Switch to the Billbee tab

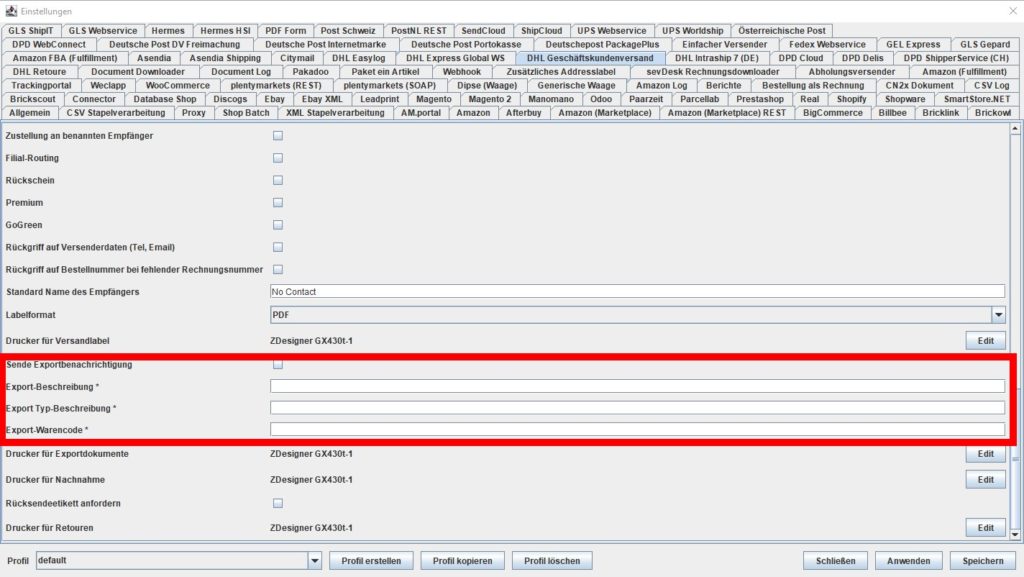pyautogui.click(x=892, y=113)
